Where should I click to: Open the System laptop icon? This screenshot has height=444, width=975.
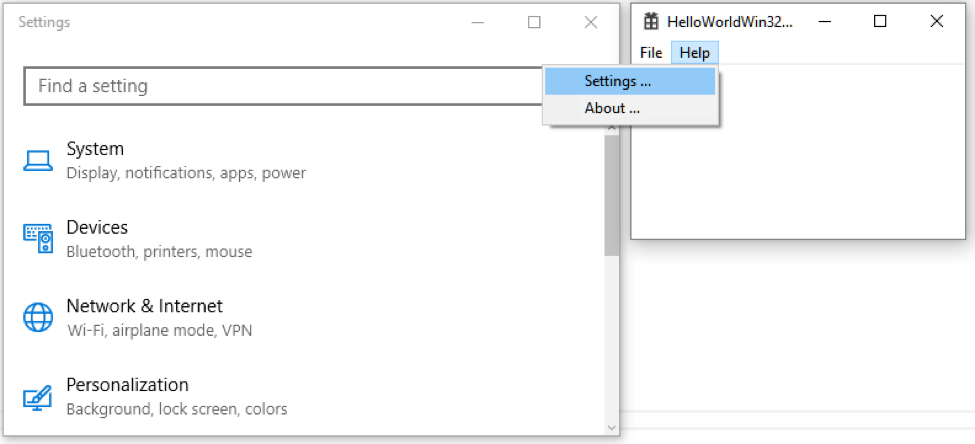(39, 160)
